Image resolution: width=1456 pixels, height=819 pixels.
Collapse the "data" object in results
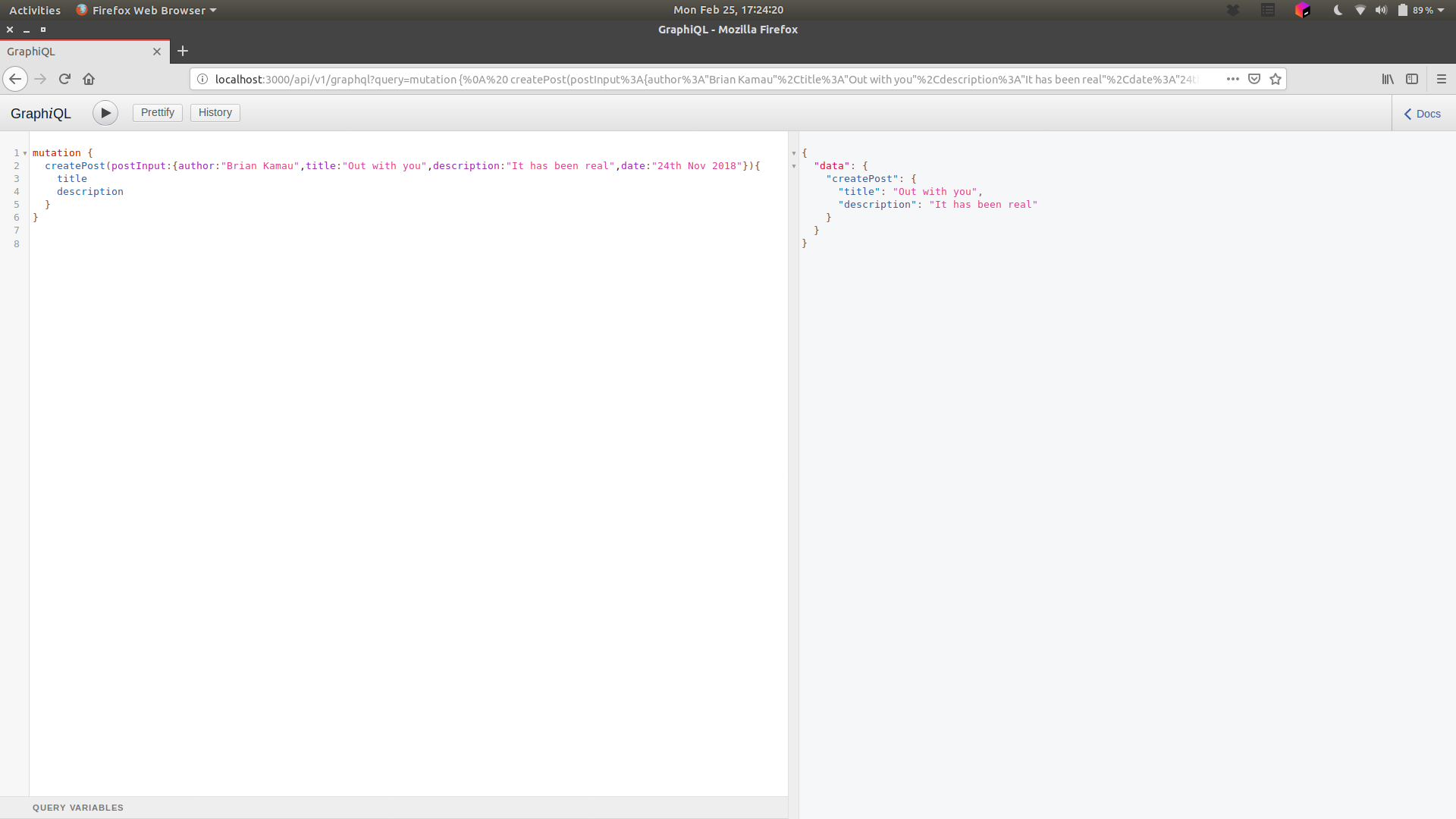tap(794, 166)
